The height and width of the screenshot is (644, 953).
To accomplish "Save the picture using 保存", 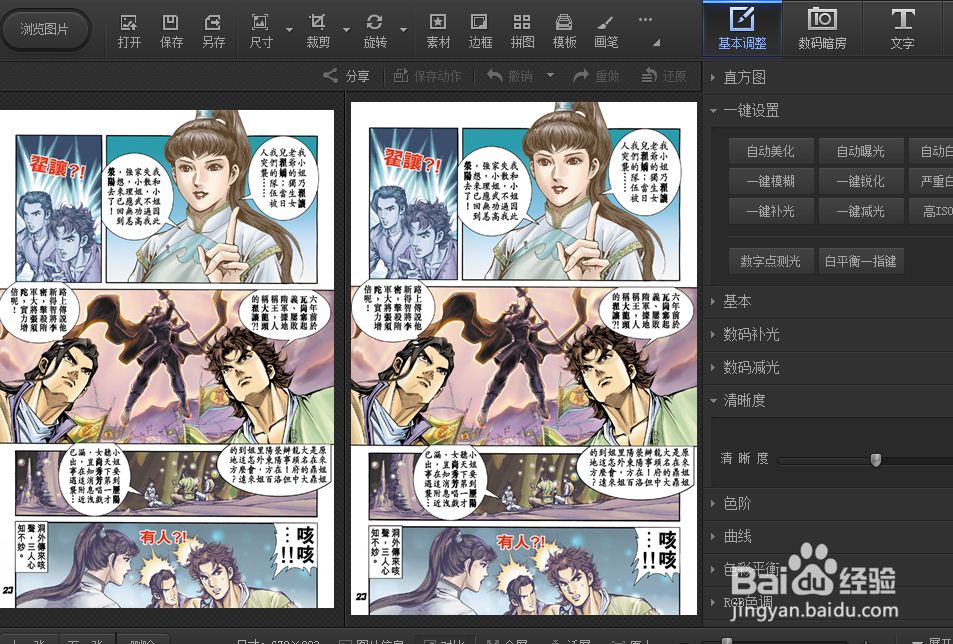I will click(x=171, y=30).
